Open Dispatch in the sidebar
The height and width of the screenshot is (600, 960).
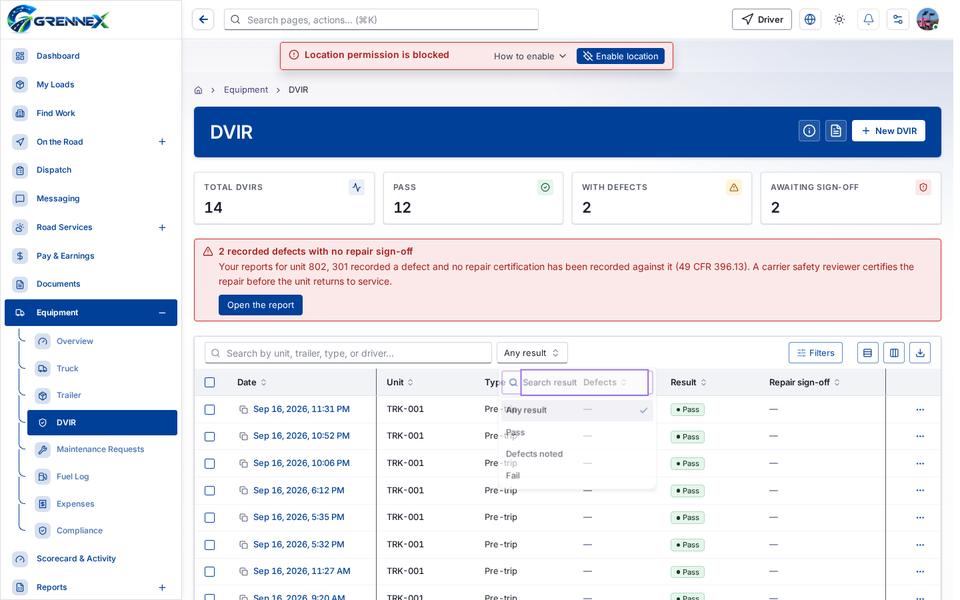click(x=91, y=170)
